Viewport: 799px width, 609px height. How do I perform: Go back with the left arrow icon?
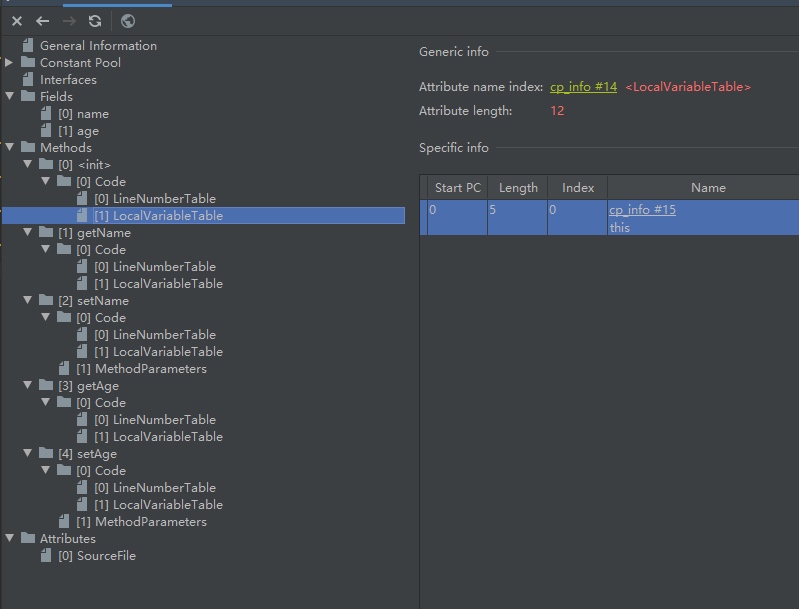click(x=43, y=21)
